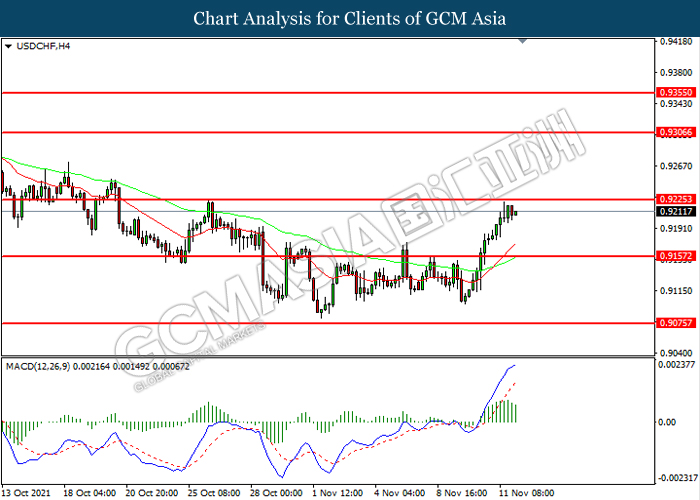Screen dimensions: 700x500
Task: Click the 0.90757 red price label
Action: coord(672,323)
